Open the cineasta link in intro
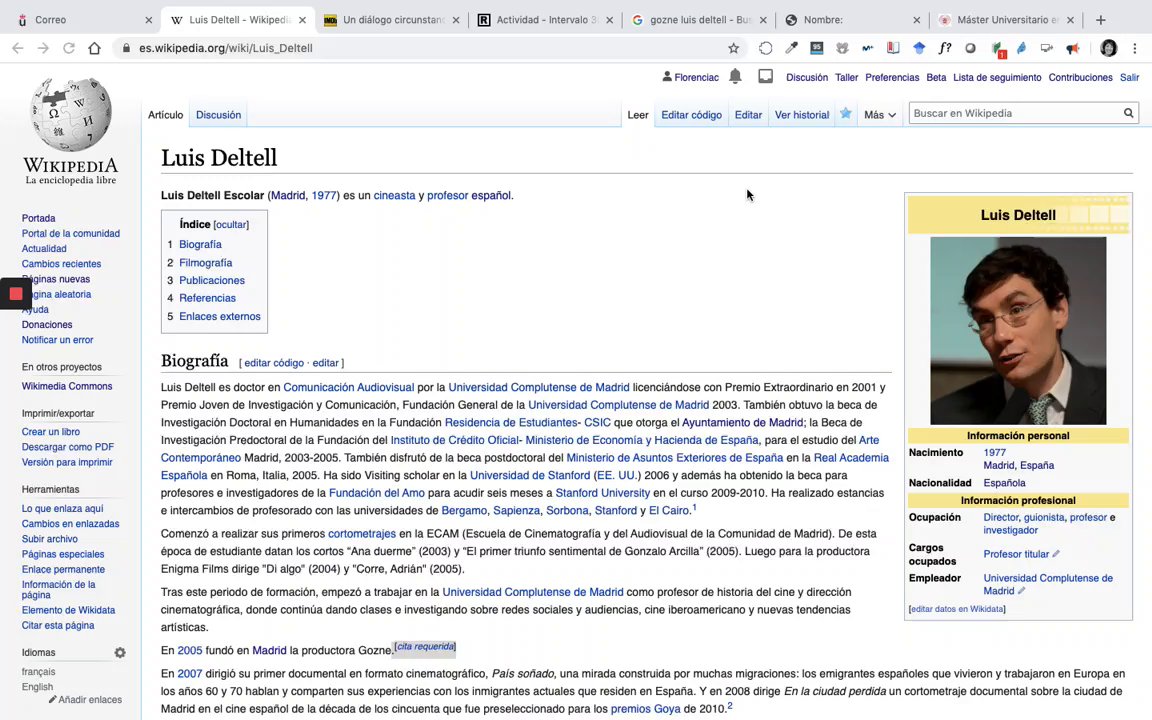1152x720 pixels. (x=395, y=195)
